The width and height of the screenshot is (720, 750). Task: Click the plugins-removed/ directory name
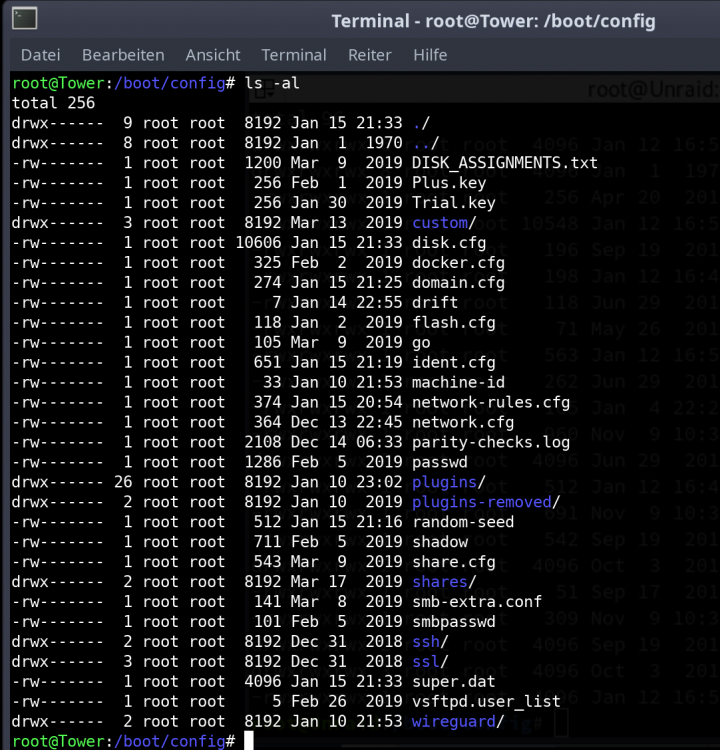(x=486, y=502)
